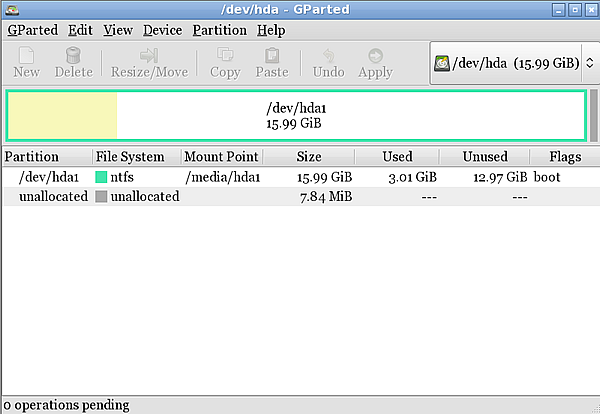Click the green ntfs color swatch

tap(101, 177)
